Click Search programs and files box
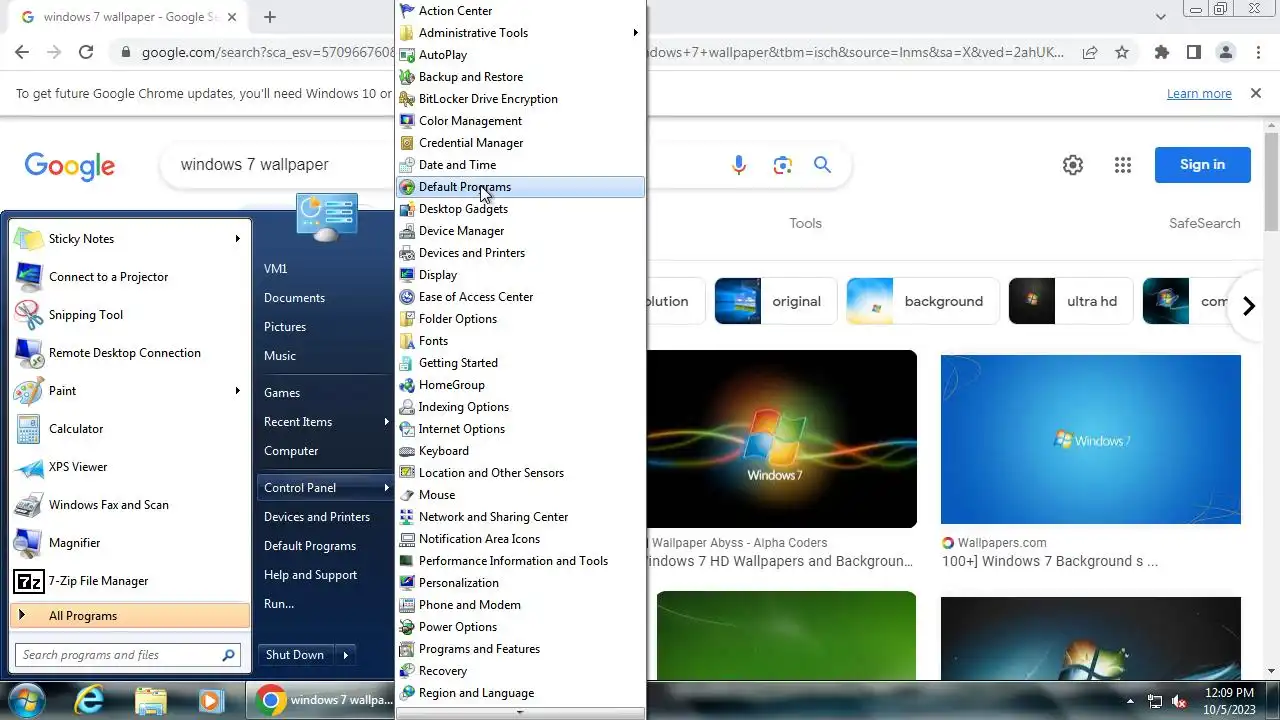Viewport: 1280px width, 720px height. coord(119,655)
